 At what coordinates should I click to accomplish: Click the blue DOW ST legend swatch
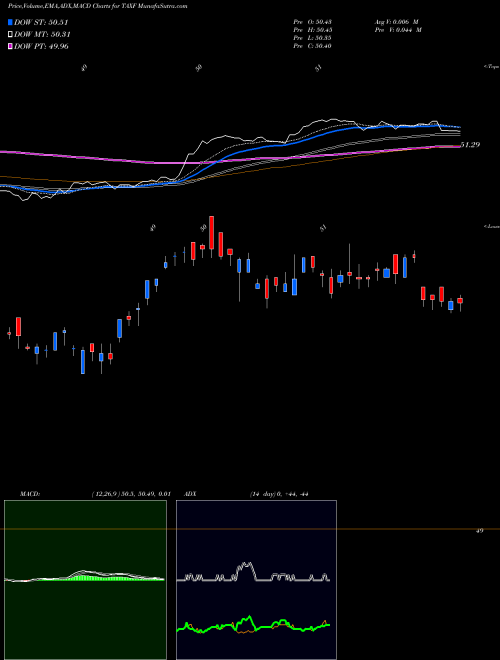pos(10,22)
